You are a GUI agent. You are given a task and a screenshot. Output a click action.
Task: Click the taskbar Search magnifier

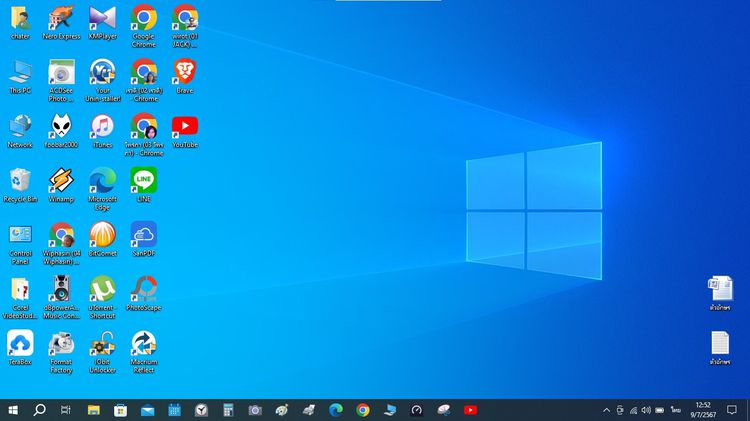coord(40,410)
